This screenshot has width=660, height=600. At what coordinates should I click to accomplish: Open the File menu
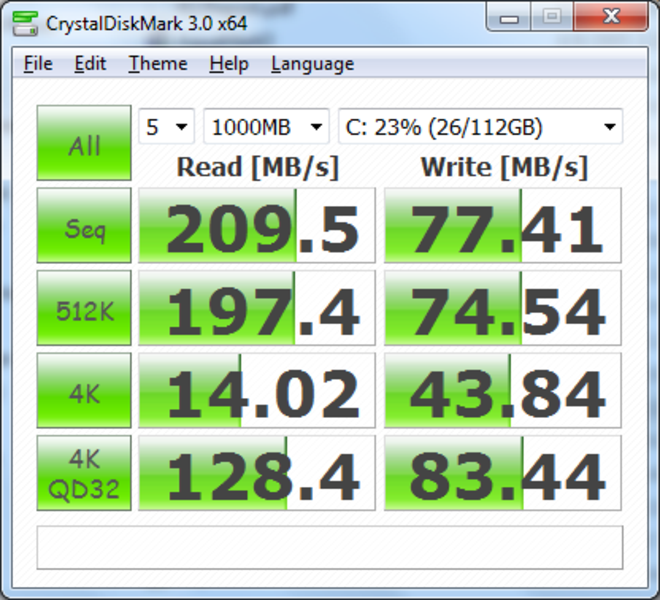(38, 64)
